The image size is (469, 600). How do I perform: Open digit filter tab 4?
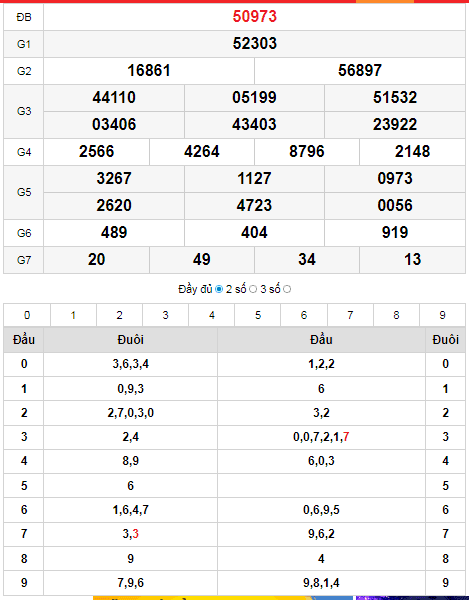coord(212,315)
